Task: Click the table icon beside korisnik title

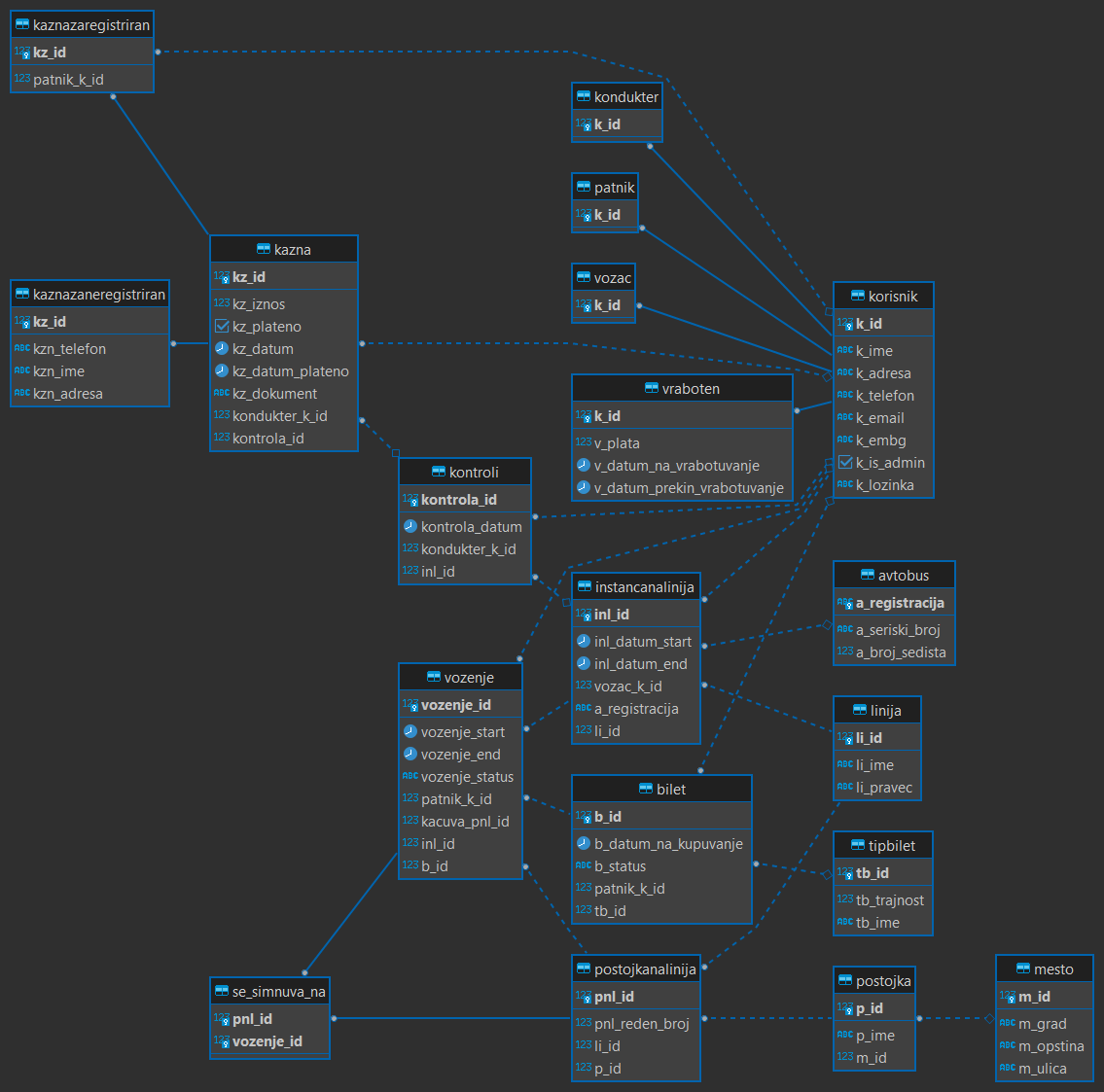Action: (857, 296)
